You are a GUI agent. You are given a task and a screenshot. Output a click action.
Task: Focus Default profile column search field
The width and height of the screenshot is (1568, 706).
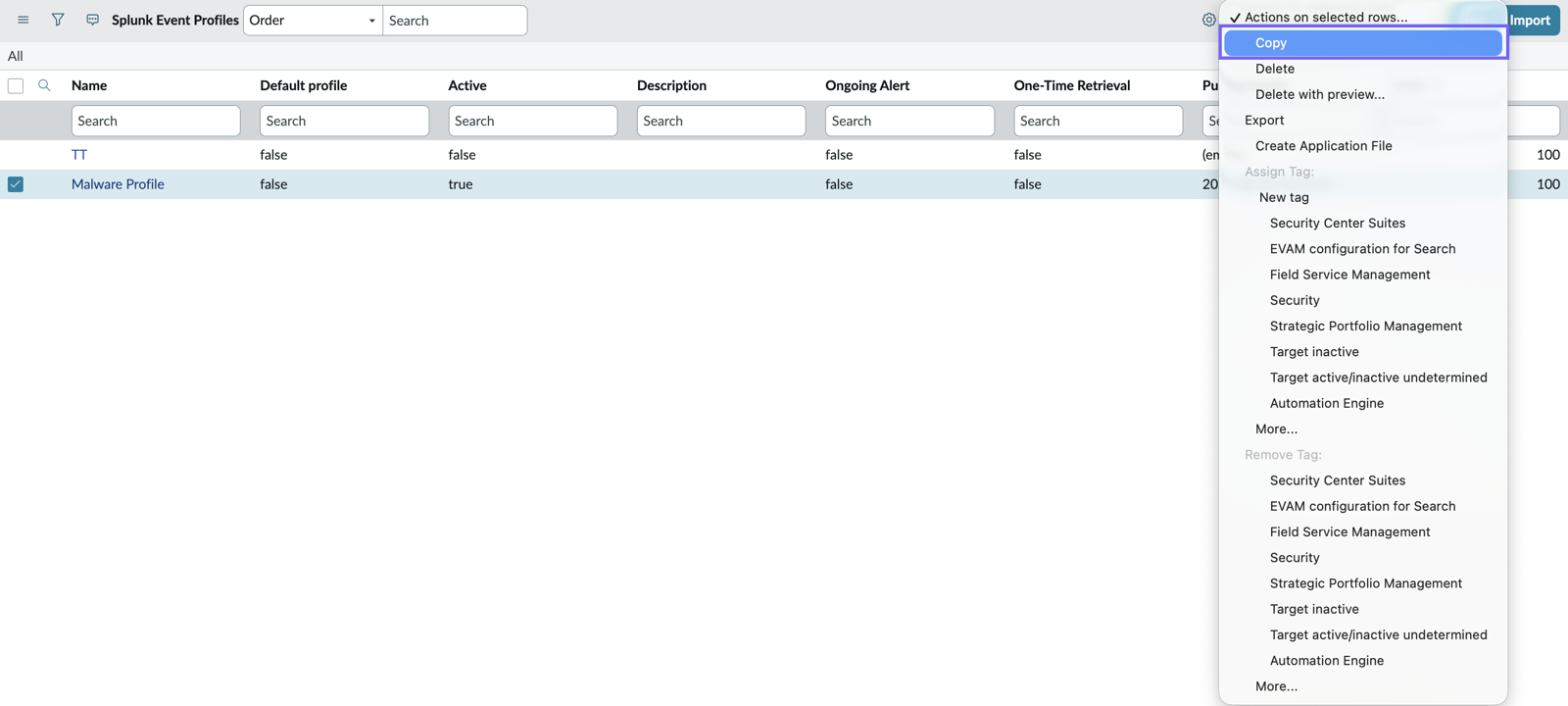(x=344, y=121)
